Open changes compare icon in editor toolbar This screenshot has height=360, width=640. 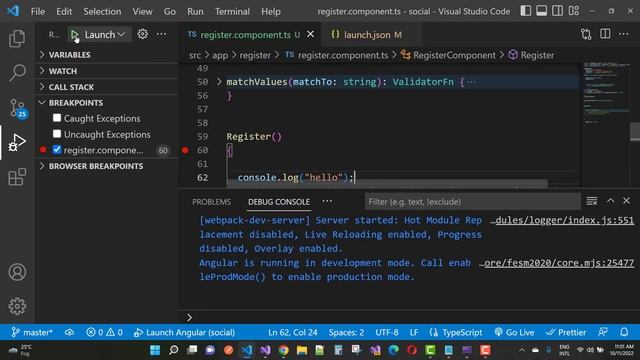(586, 34)
